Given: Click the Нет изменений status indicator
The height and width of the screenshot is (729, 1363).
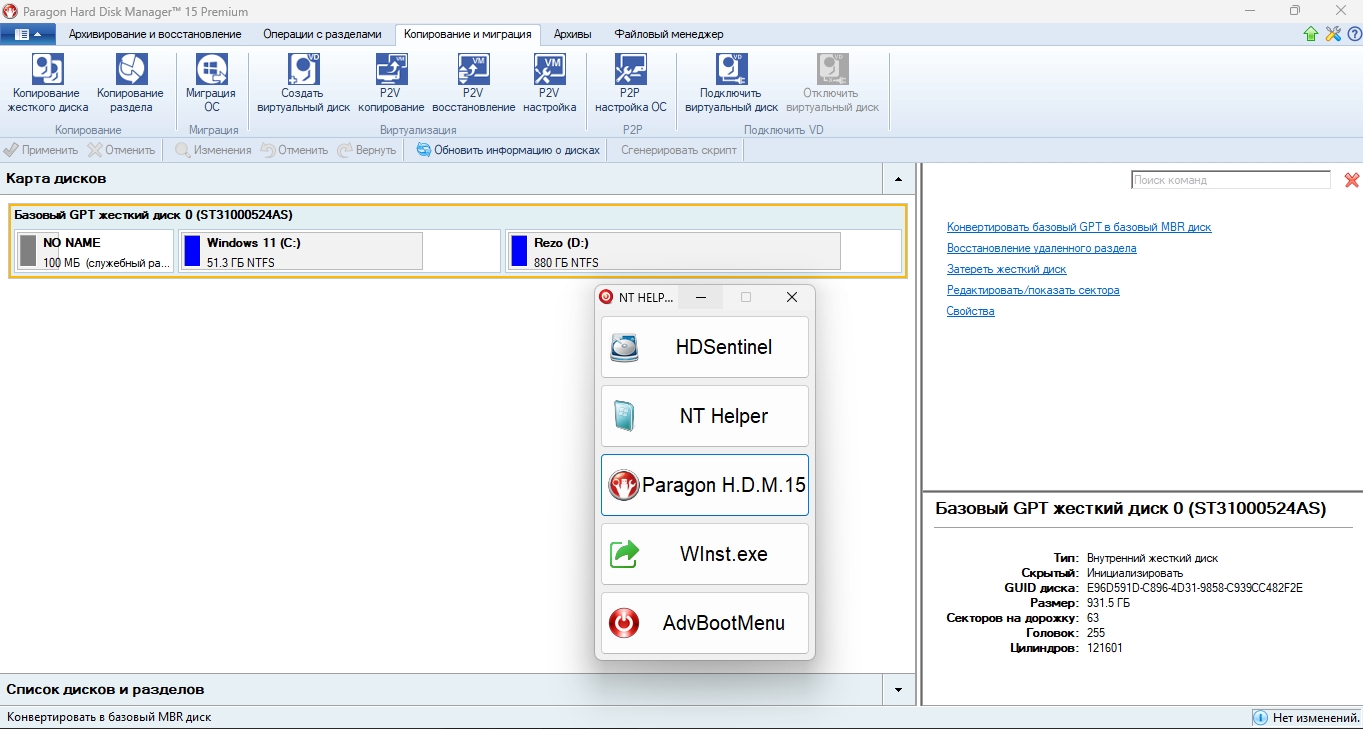Looking at the screenshot, I should tap(1305, 717).
